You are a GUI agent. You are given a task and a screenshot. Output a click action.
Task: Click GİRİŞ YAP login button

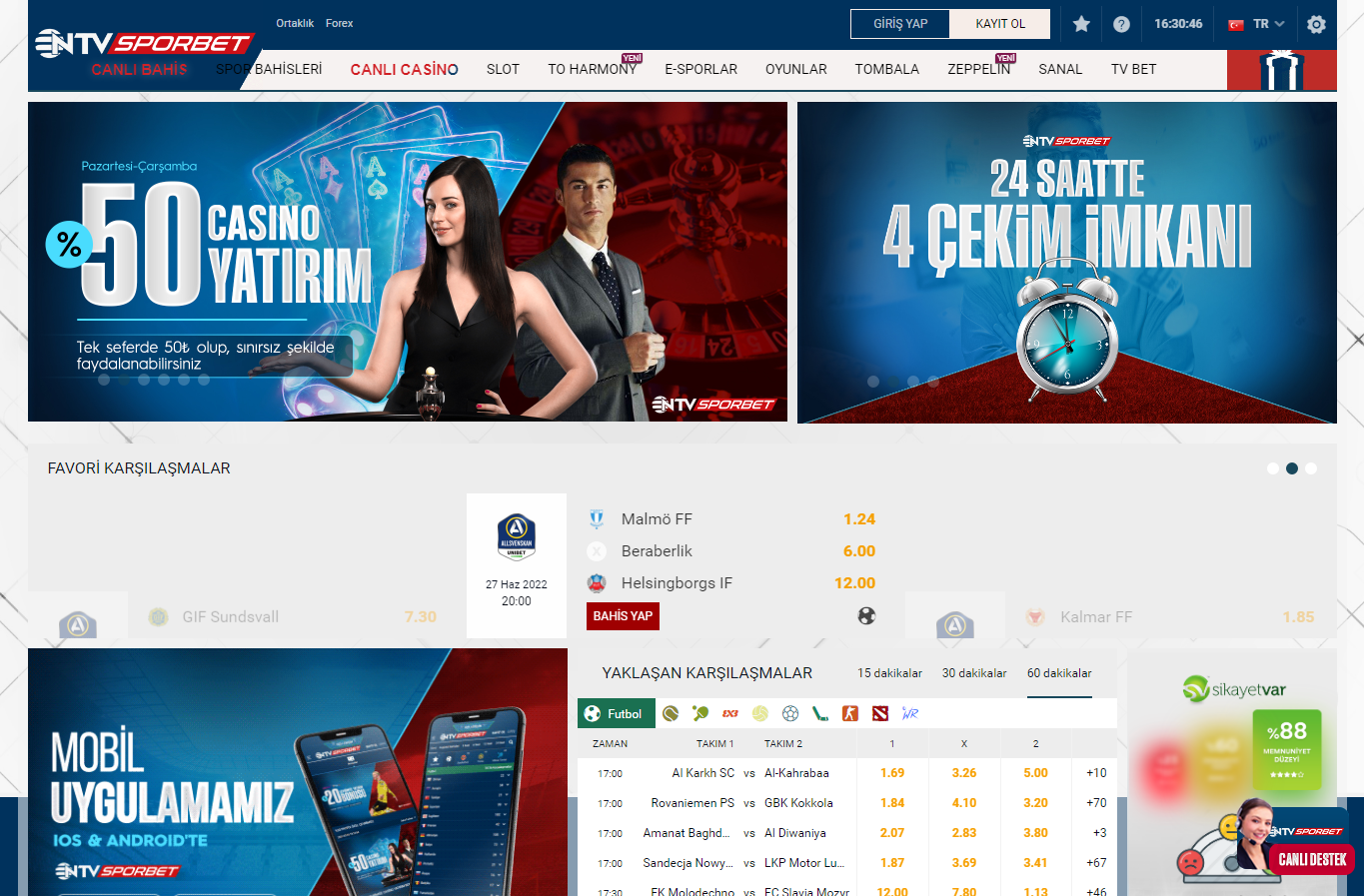(900, 24)
